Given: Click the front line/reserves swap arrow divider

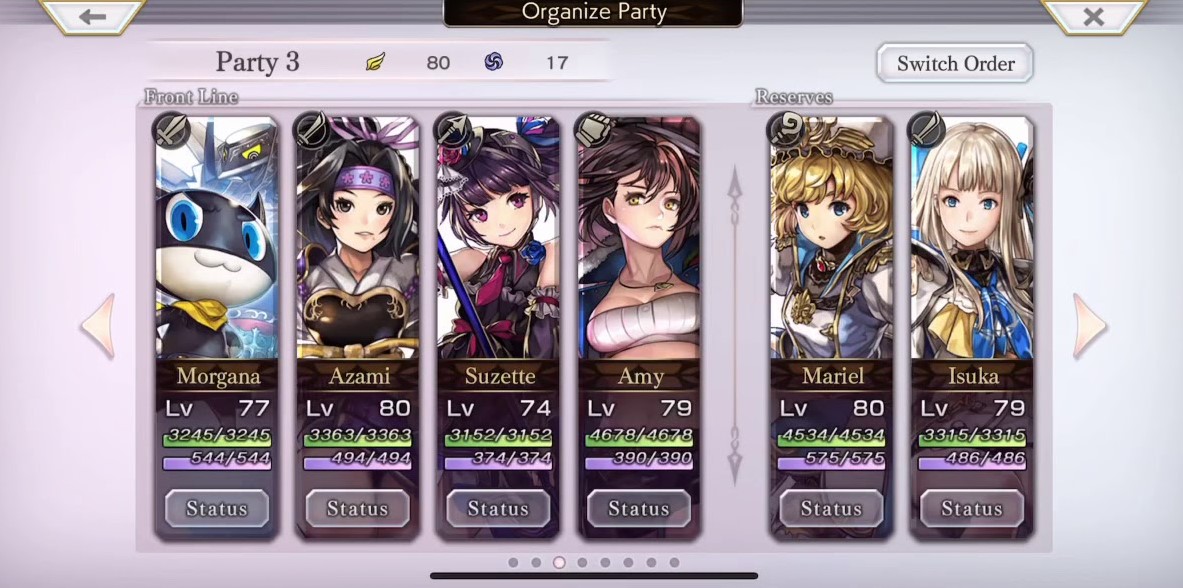Looking at the screenshot, I should pyautogui.click(x=735, y=326).
